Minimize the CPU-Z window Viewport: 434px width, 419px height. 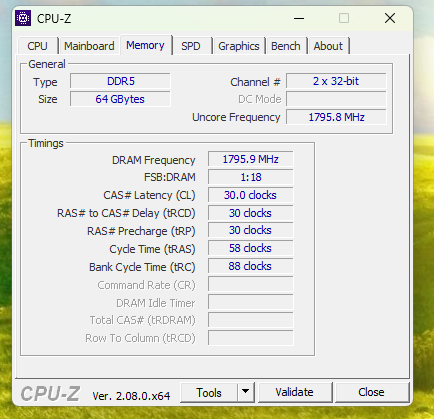[x=299, y=18]
